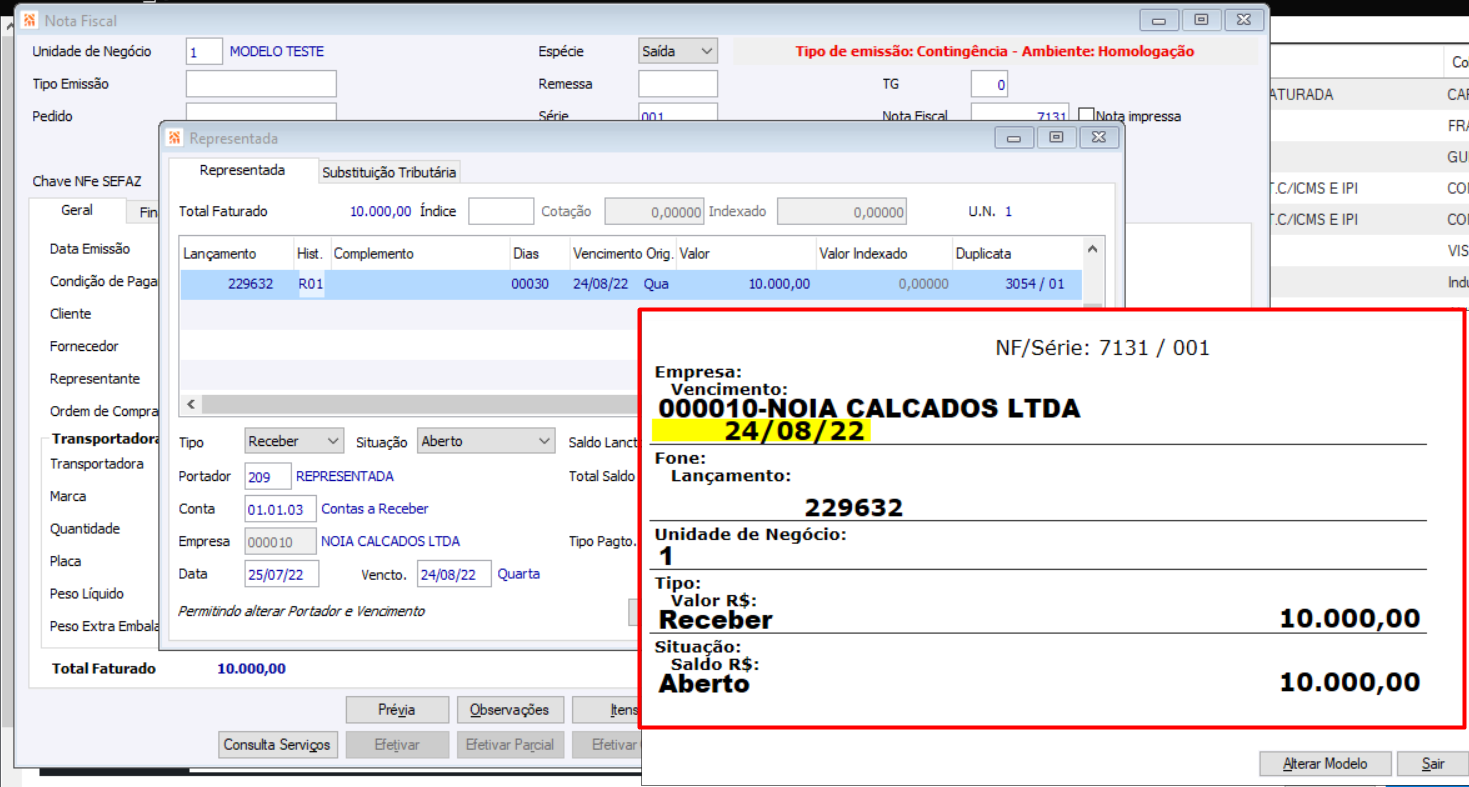
Task: Sort by the Lançamento column header
Action: (x=237, y=254)
